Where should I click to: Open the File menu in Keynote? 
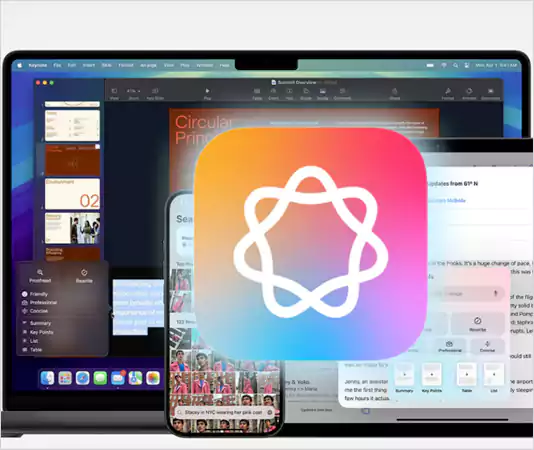57,65
